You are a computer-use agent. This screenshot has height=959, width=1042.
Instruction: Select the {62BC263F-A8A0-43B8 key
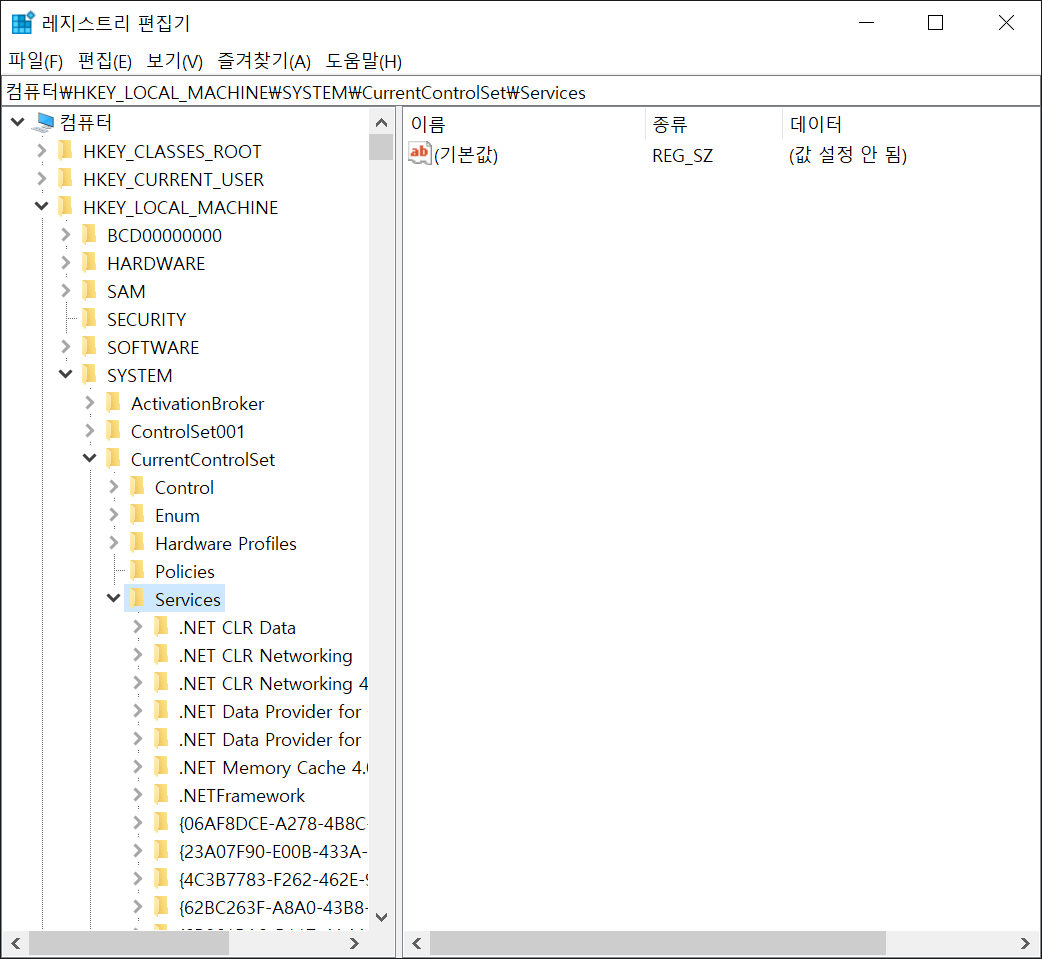click(x=273, y=907)
